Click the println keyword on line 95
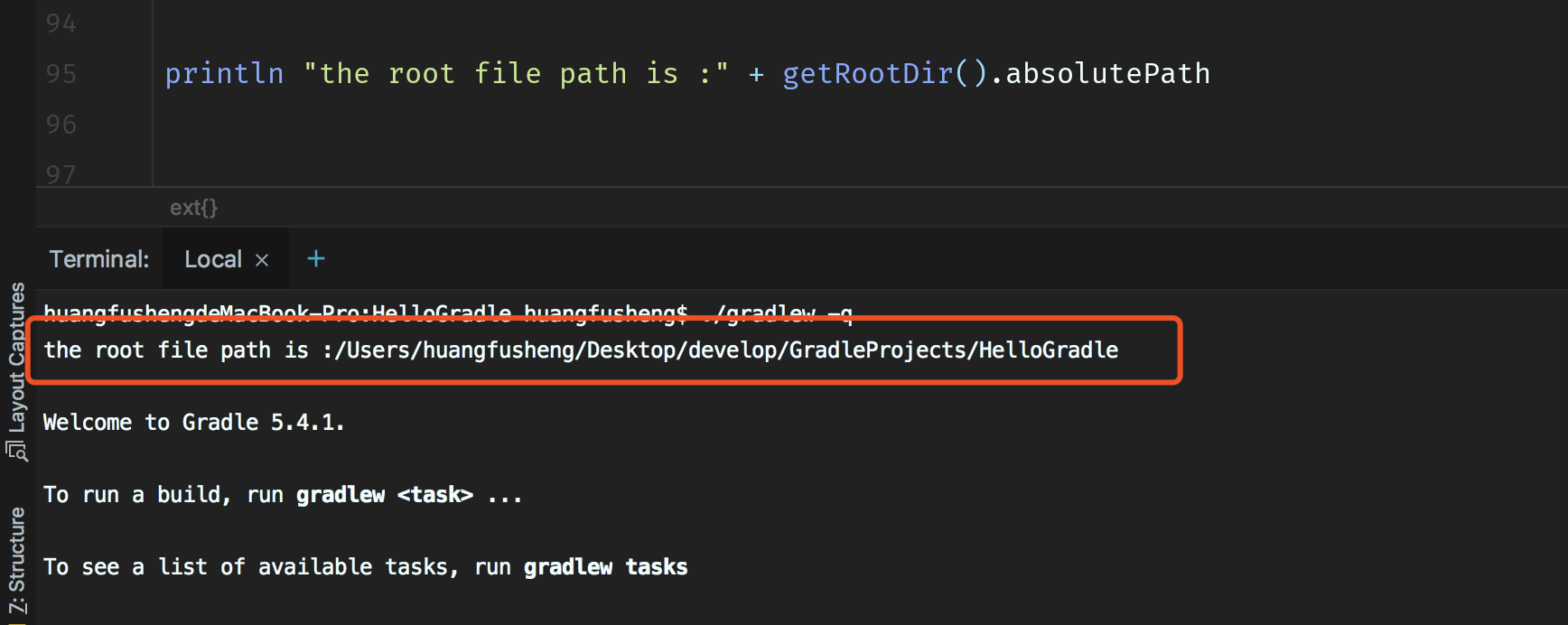1568x625 pixels. pos(224,73)
